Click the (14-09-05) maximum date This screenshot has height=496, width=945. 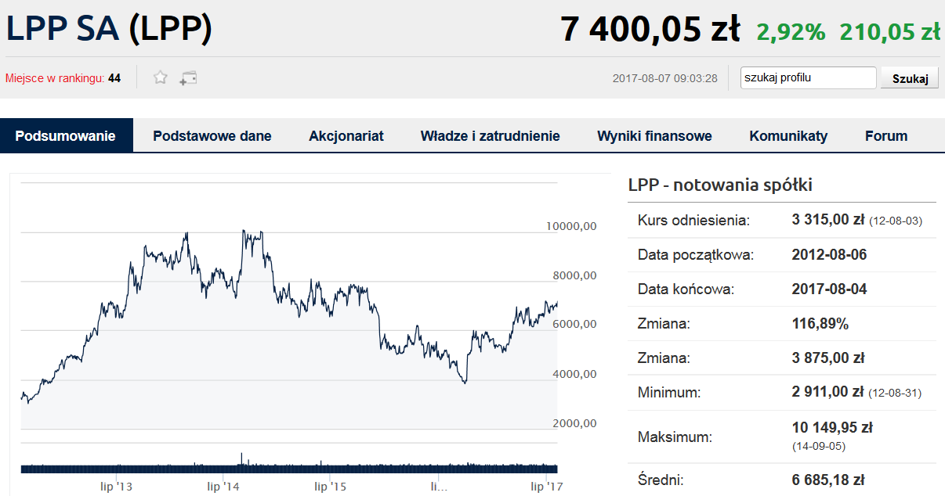pyautogui.click(x=818, y=447)
